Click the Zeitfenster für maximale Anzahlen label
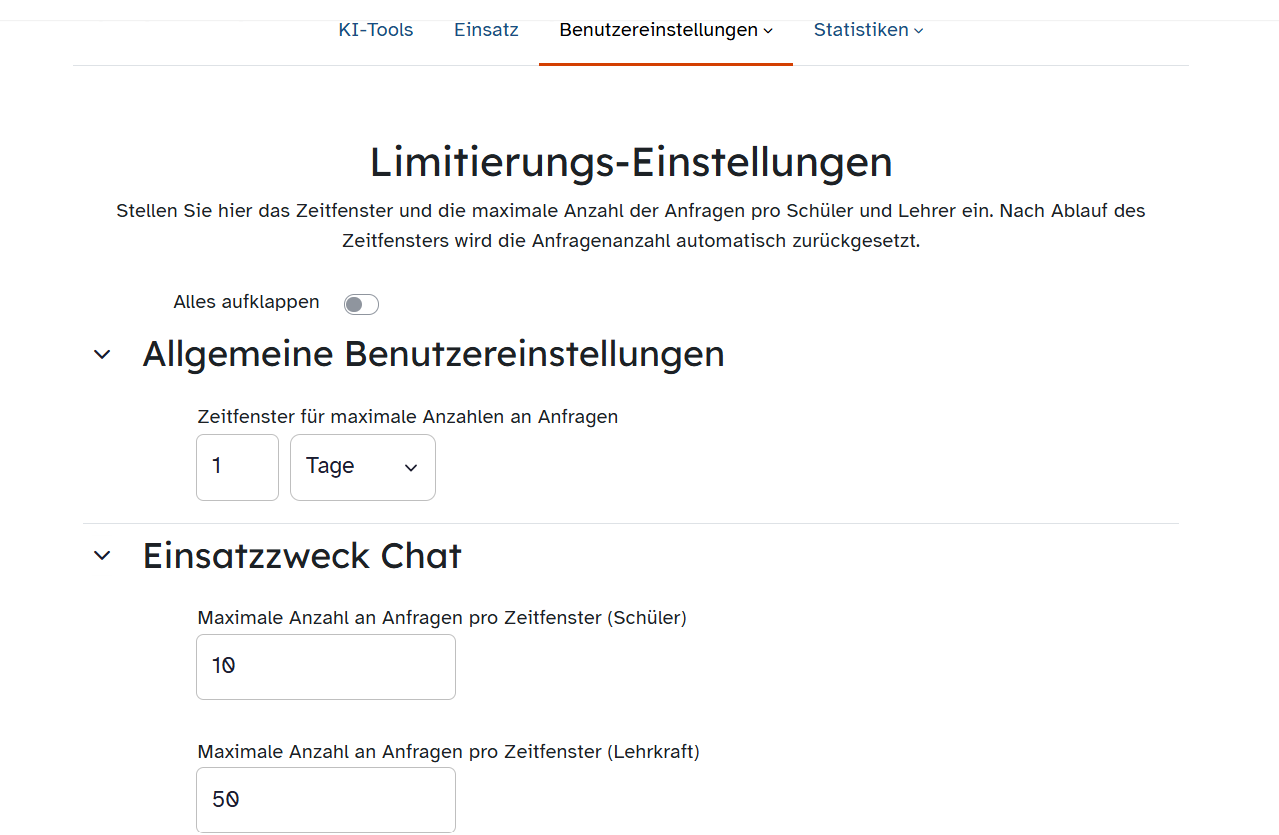The image size is (1279, 835). pos(407,417)
